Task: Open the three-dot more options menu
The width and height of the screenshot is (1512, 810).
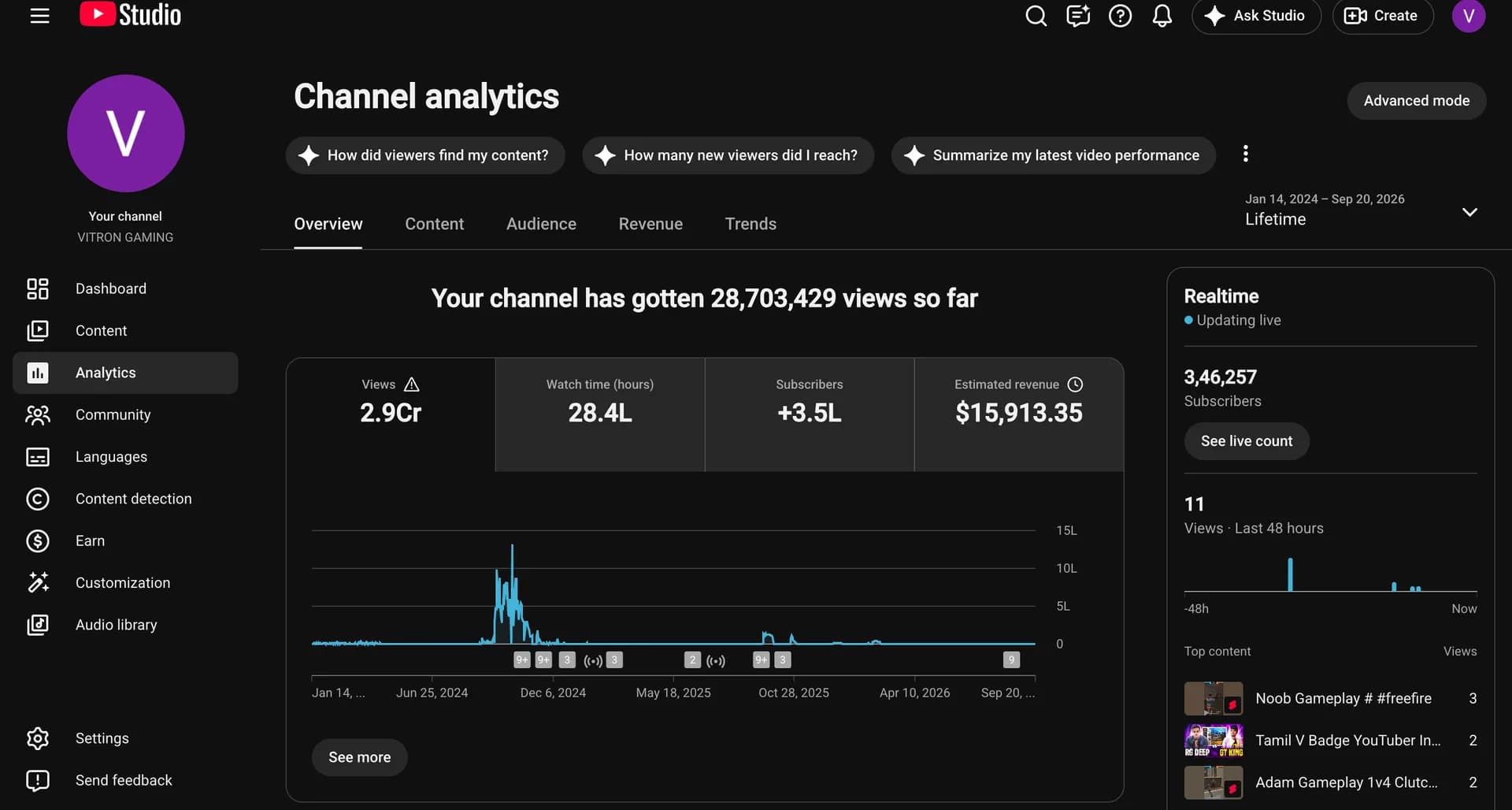Action: pyautogui.click(x=1245, y=154)
